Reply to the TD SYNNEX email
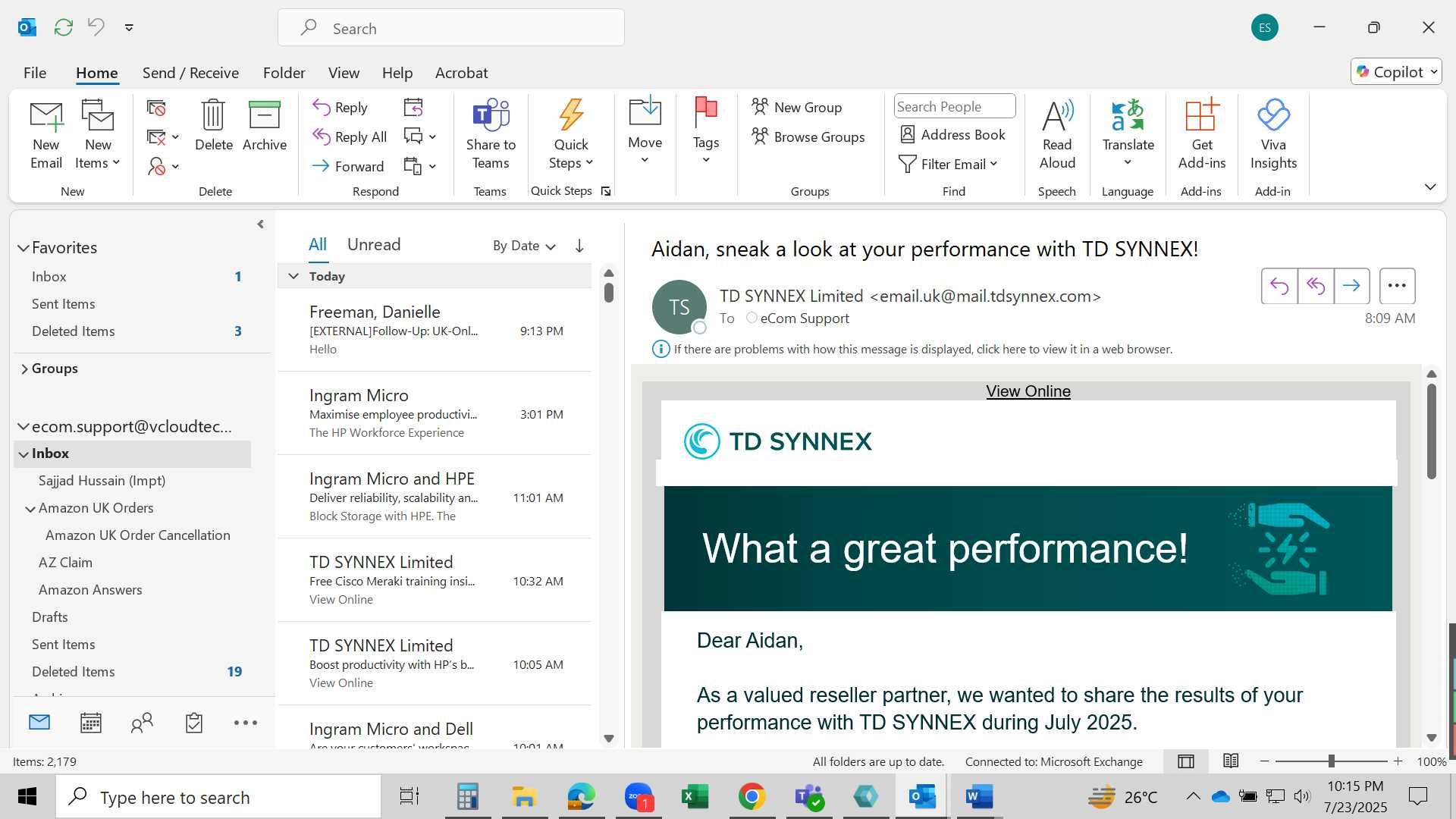The image size is (1456, 819). pos(340,108)
